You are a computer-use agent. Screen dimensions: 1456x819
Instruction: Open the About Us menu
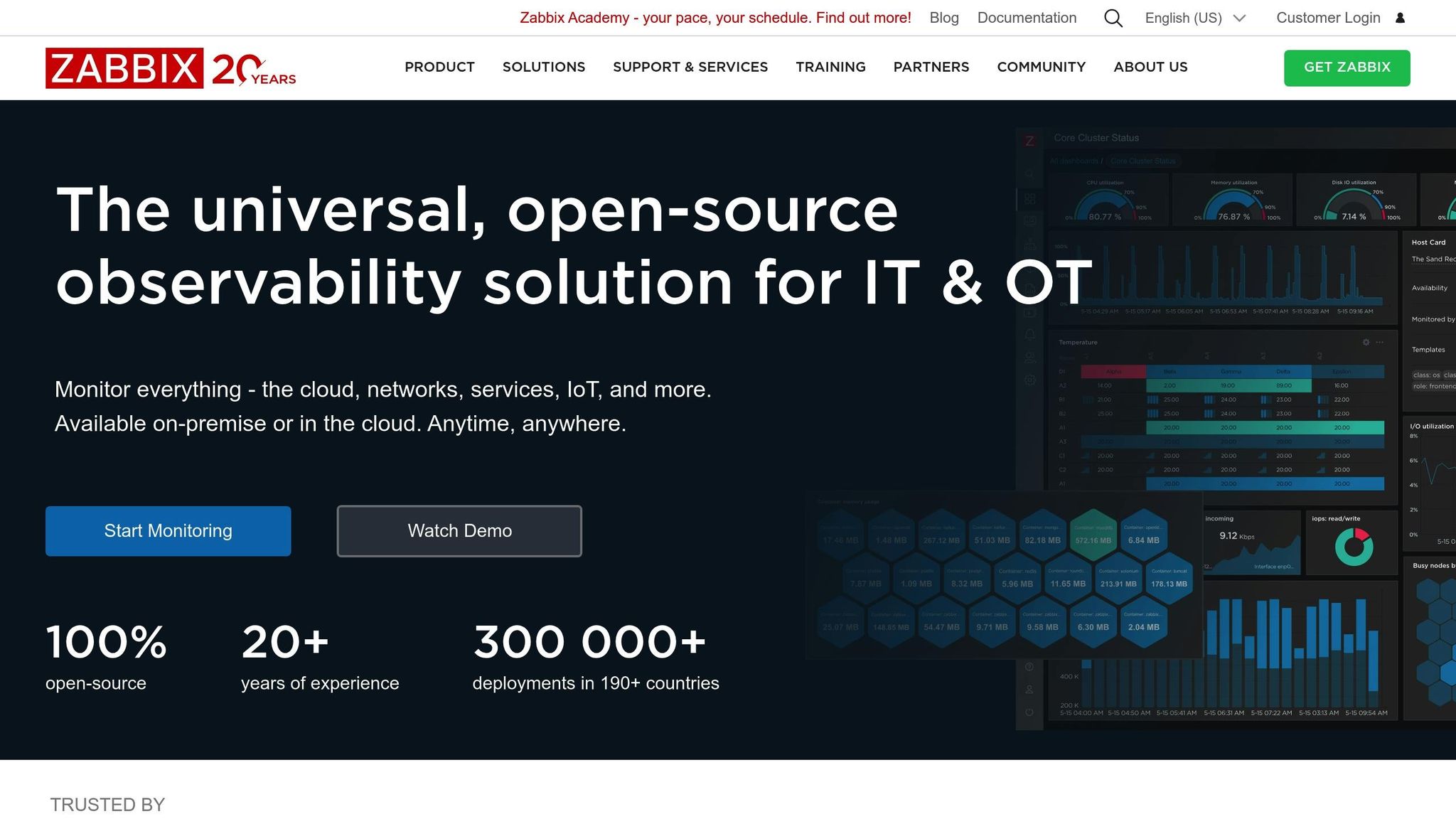click(1150, 68)
